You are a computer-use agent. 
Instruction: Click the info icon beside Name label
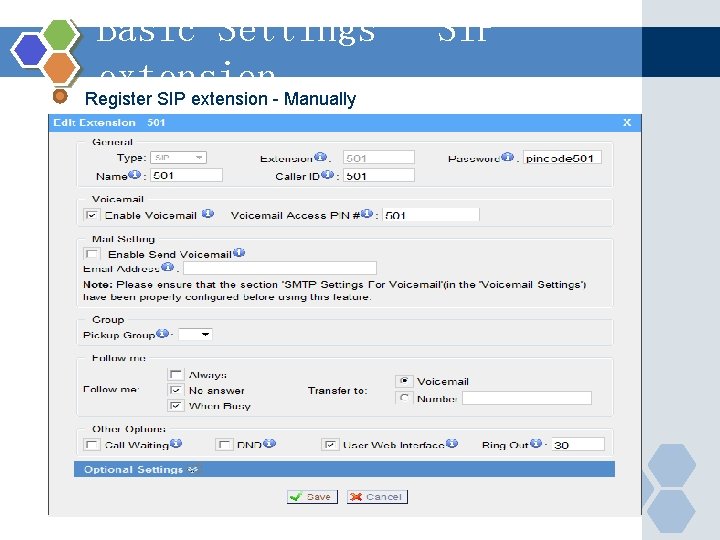point(134,174)
